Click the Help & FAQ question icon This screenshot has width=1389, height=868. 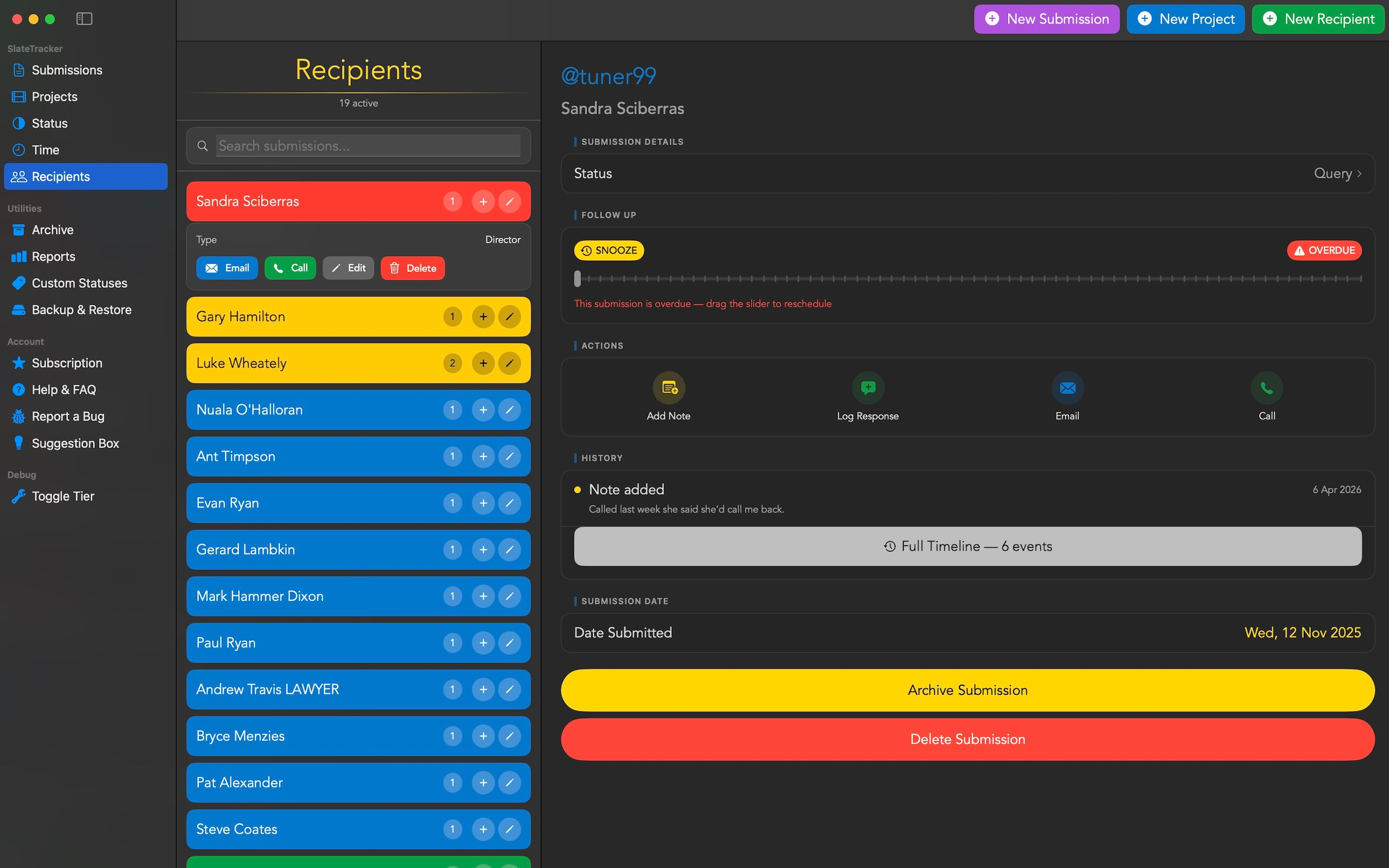[x=19, y=390]
